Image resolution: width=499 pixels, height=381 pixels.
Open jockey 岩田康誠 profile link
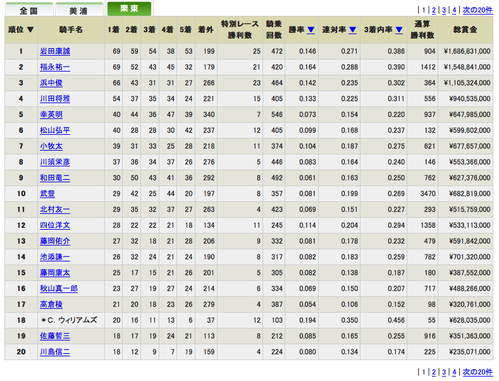pyautogui.click(x=55, y=51)
